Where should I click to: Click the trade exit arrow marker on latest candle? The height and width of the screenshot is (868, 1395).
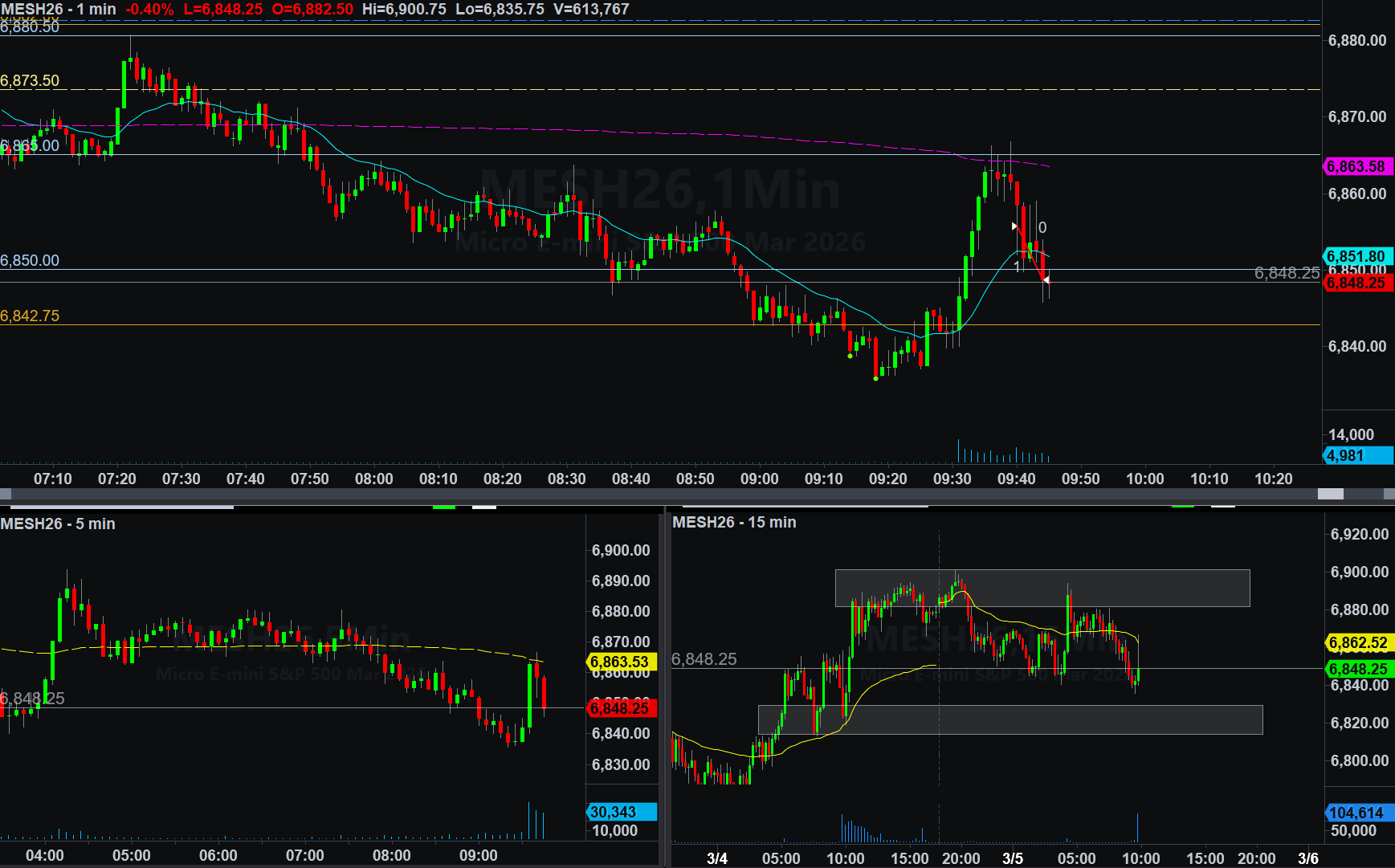tap(1046, 279)
